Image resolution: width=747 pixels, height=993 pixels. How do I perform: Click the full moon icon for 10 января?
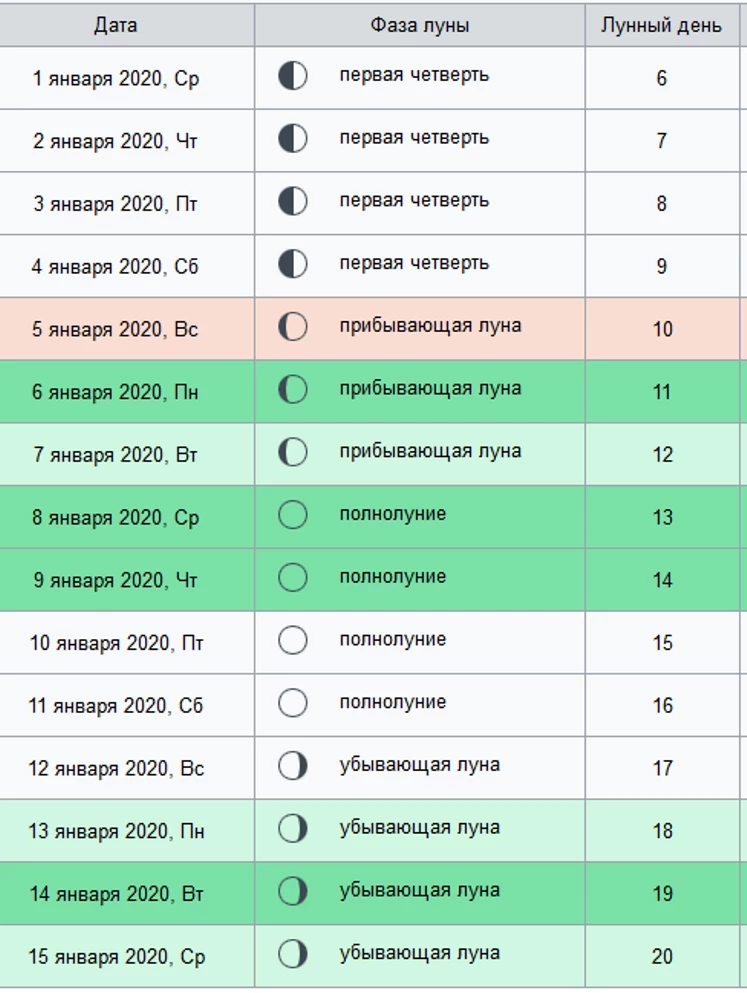[292, 640]
